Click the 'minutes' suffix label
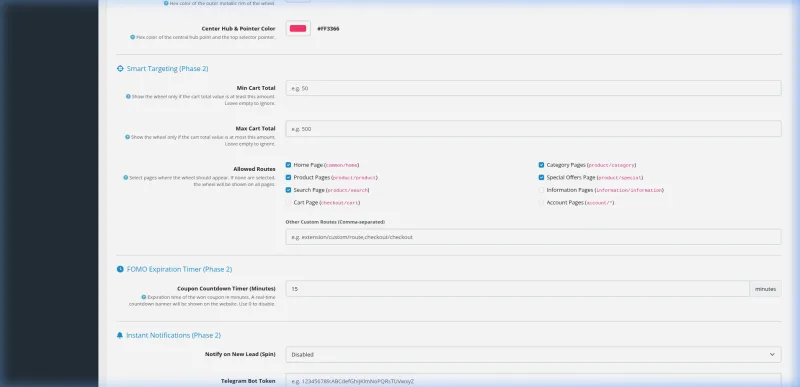This screenshot has width=800, height=387. point(765,289)
